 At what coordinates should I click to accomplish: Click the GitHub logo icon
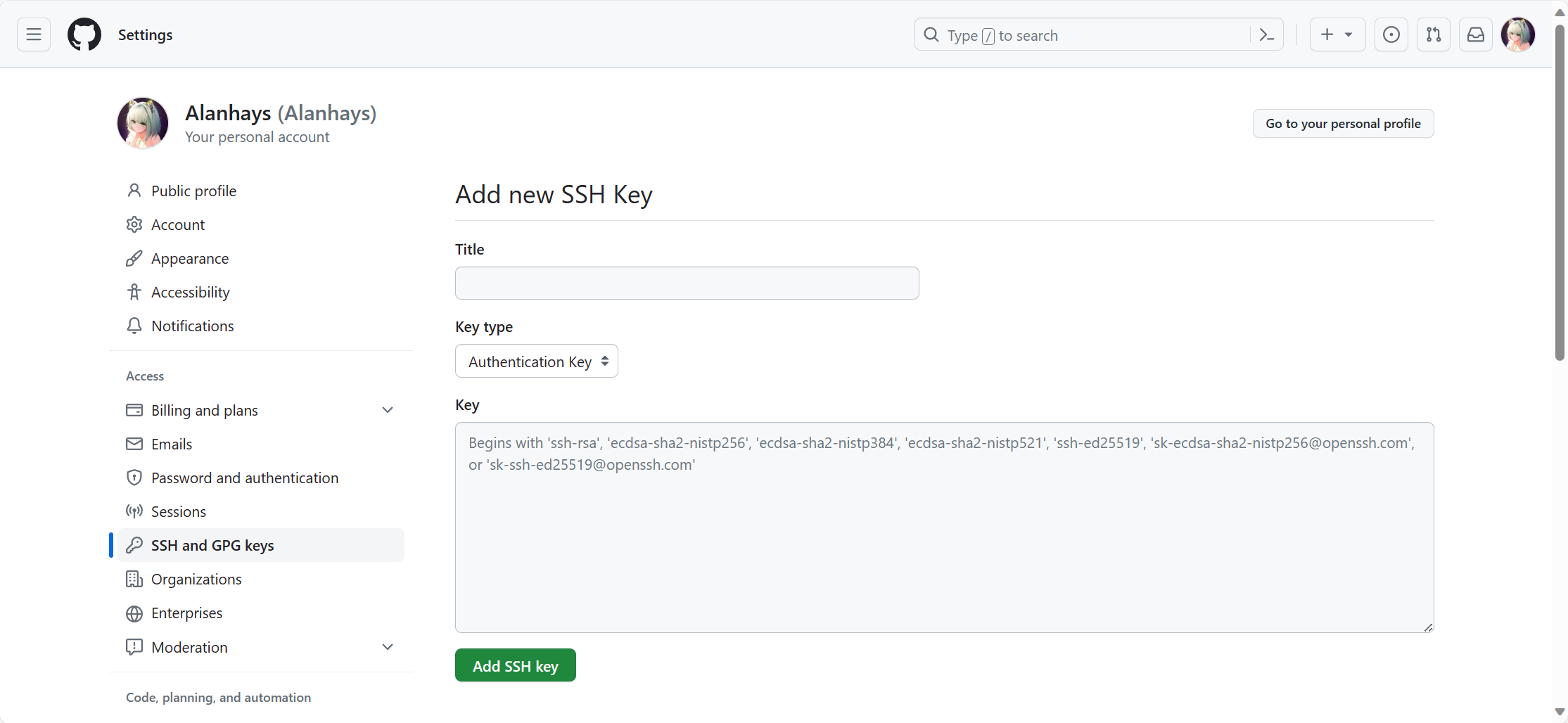pyautogui.click(x=84, y=34)
